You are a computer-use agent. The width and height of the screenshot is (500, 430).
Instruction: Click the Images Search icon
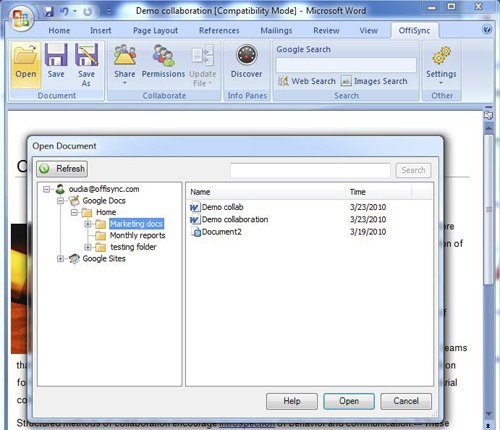click(346, 81)
